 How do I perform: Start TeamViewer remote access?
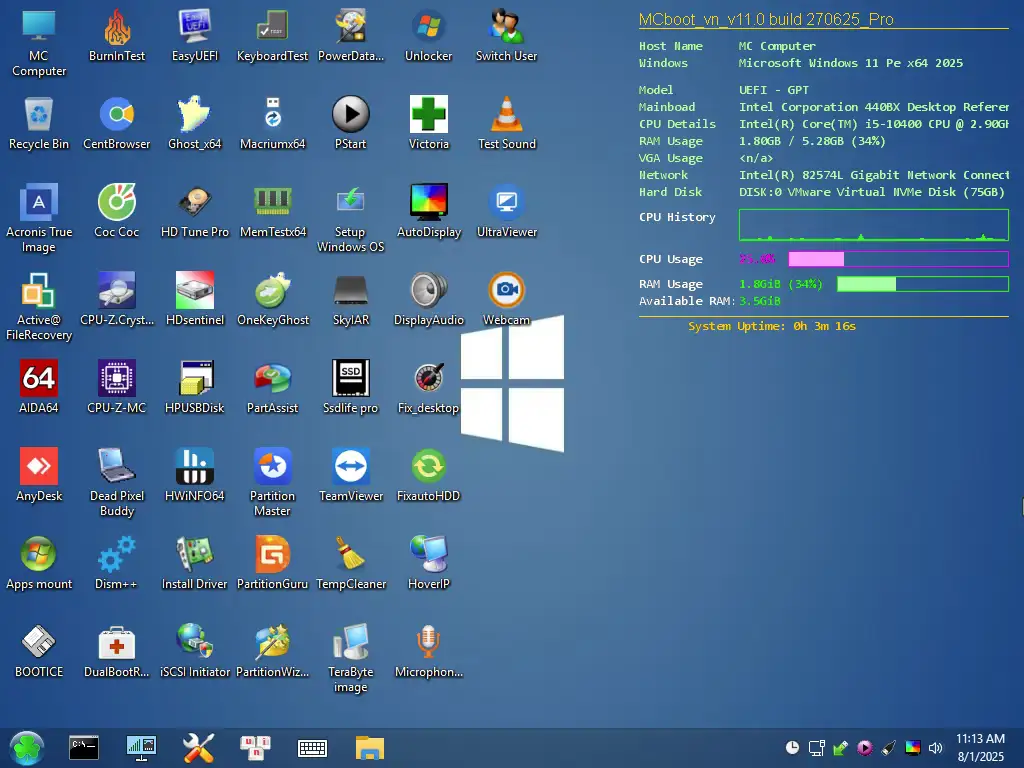(x=350, y=467)
